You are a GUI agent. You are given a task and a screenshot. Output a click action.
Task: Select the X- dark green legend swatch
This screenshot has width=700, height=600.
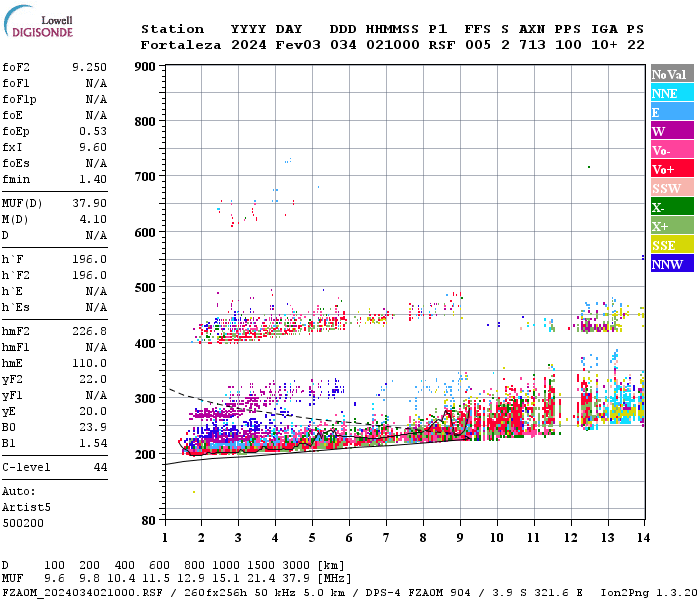point(672,207)
